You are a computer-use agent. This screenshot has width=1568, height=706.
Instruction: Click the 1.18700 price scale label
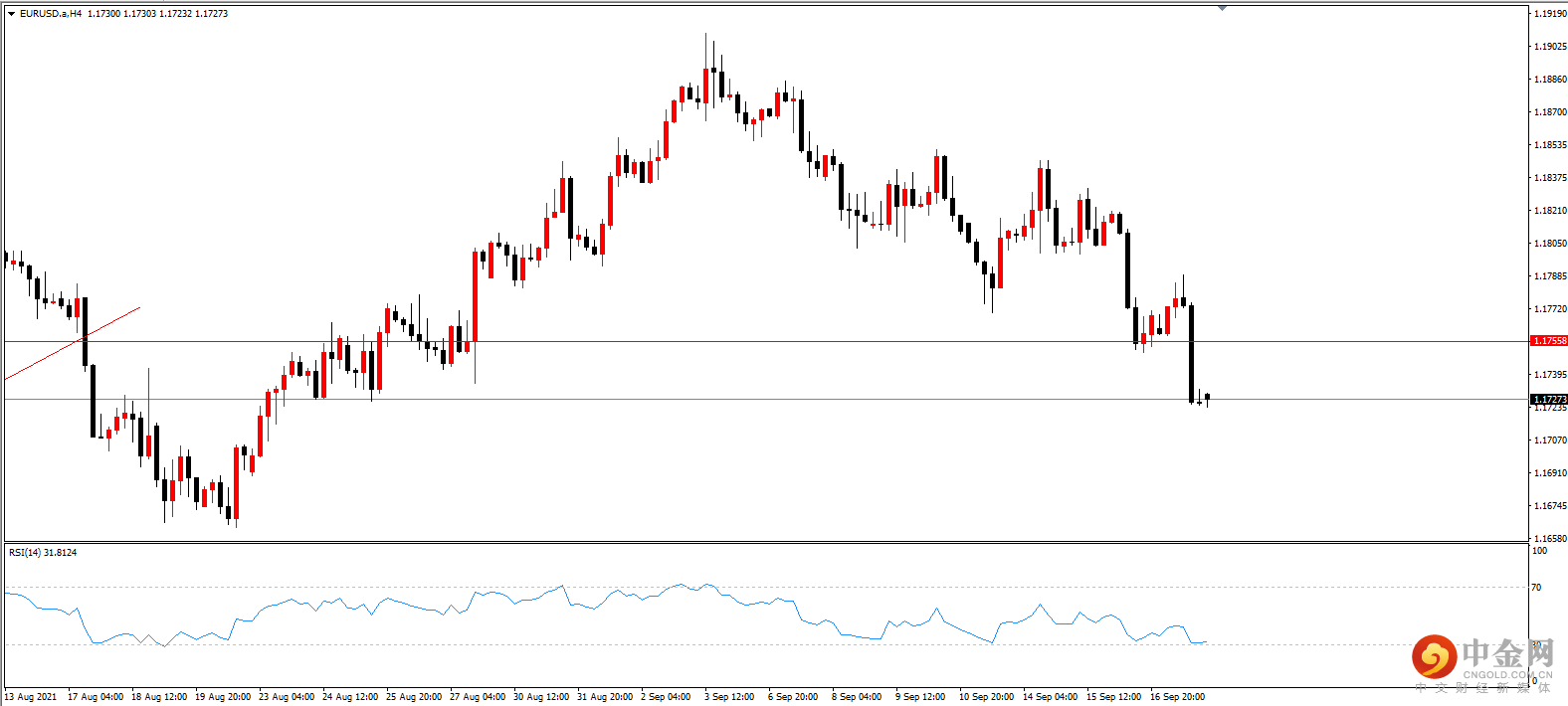[x=1550, y=112]
